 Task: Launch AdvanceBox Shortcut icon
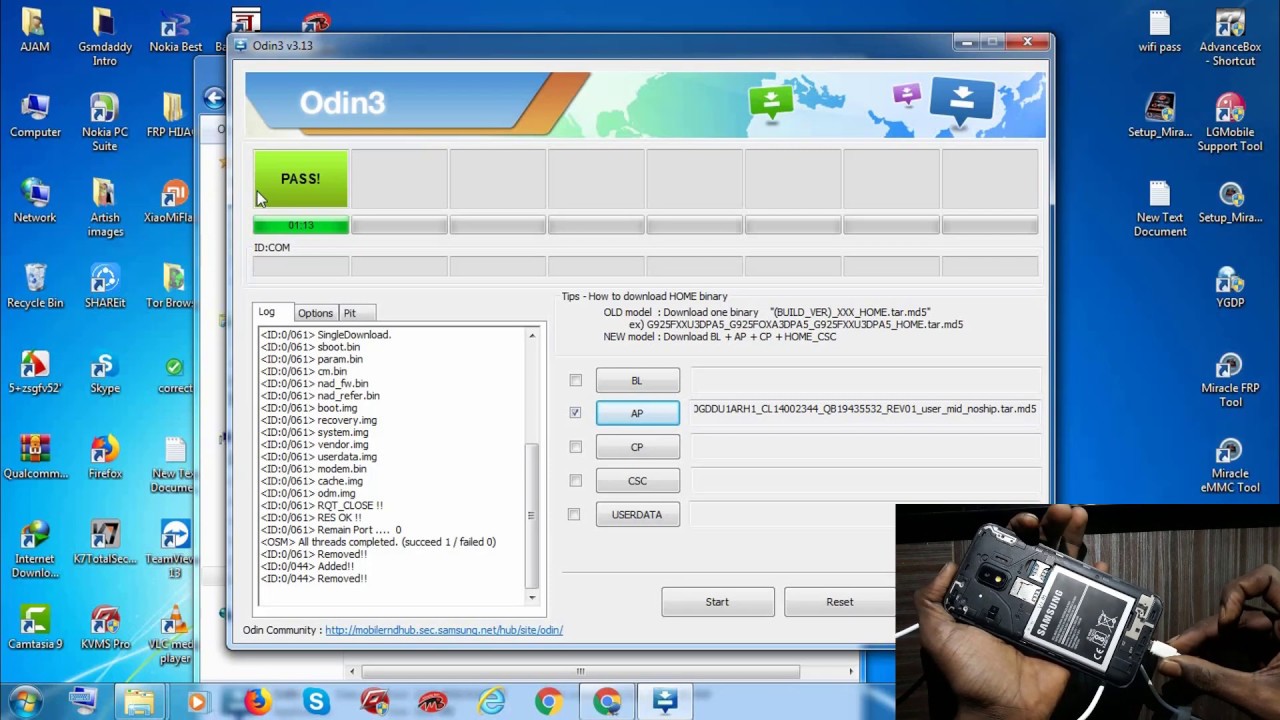coord(1230,36)
